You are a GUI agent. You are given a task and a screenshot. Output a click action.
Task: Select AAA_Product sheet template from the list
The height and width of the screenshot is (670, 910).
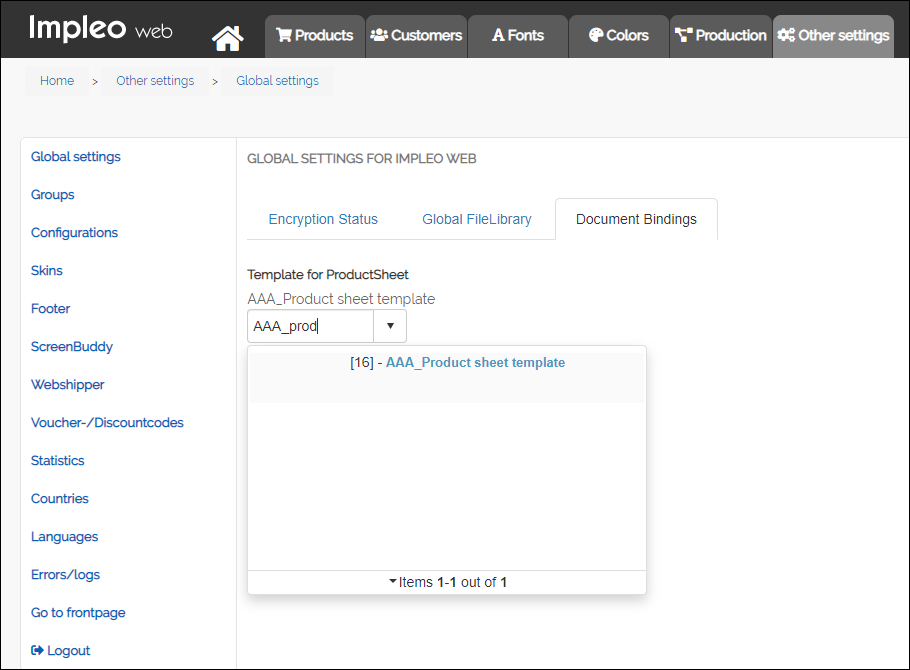(x=475, y=363)
